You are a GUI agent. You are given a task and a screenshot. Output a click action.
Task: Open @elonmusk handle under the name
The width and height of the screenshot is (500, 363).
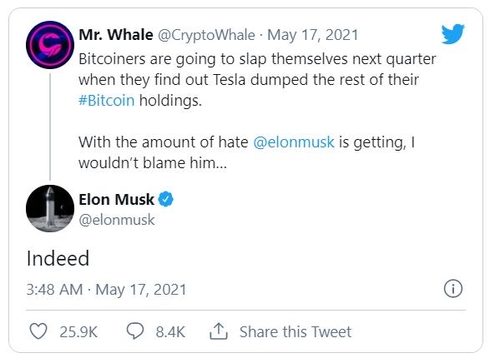click(117, 220)
